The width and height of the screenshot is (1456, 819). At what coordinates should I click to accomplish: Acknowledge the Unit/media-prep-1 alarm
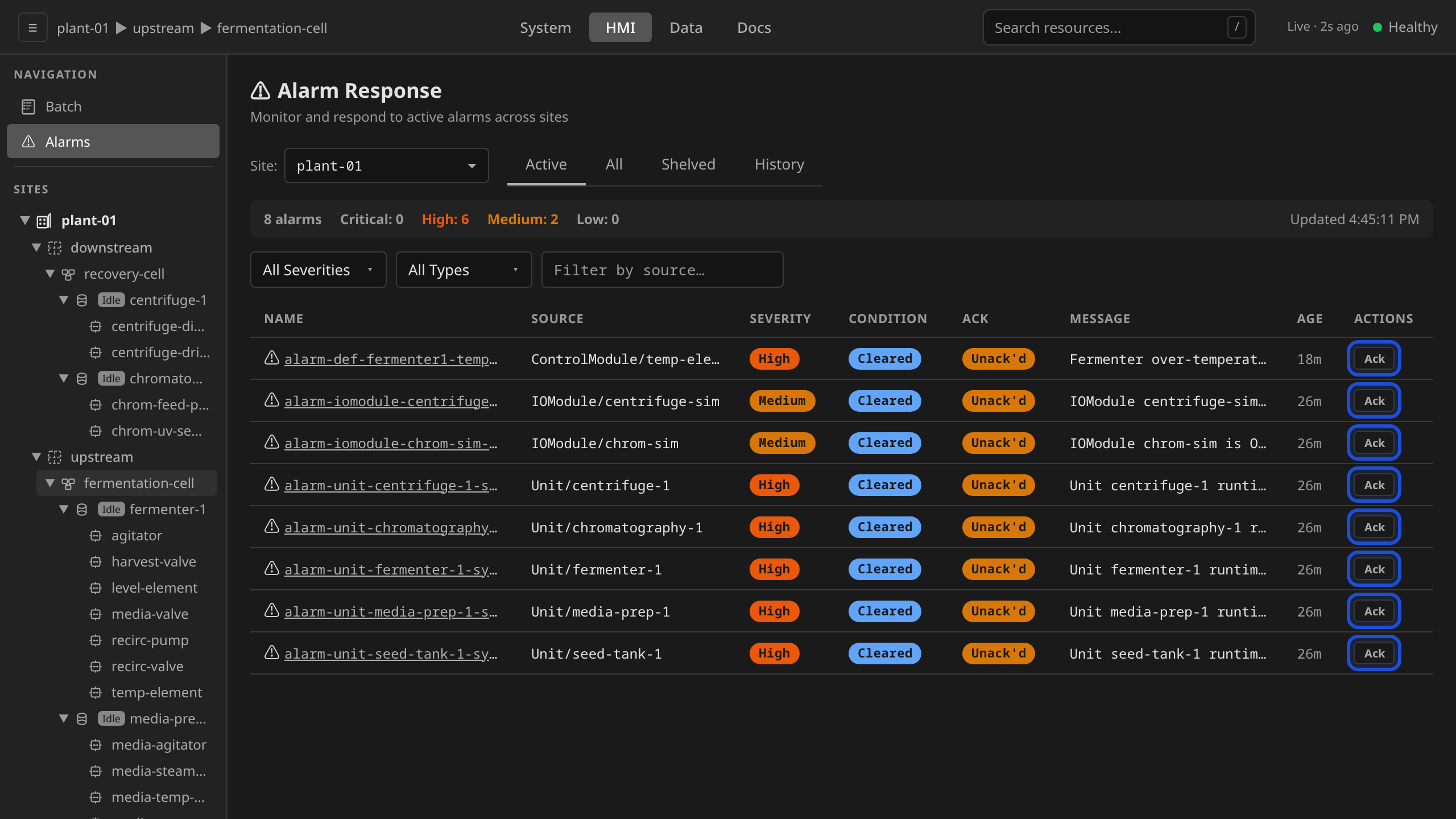[x=1374, y=611]
